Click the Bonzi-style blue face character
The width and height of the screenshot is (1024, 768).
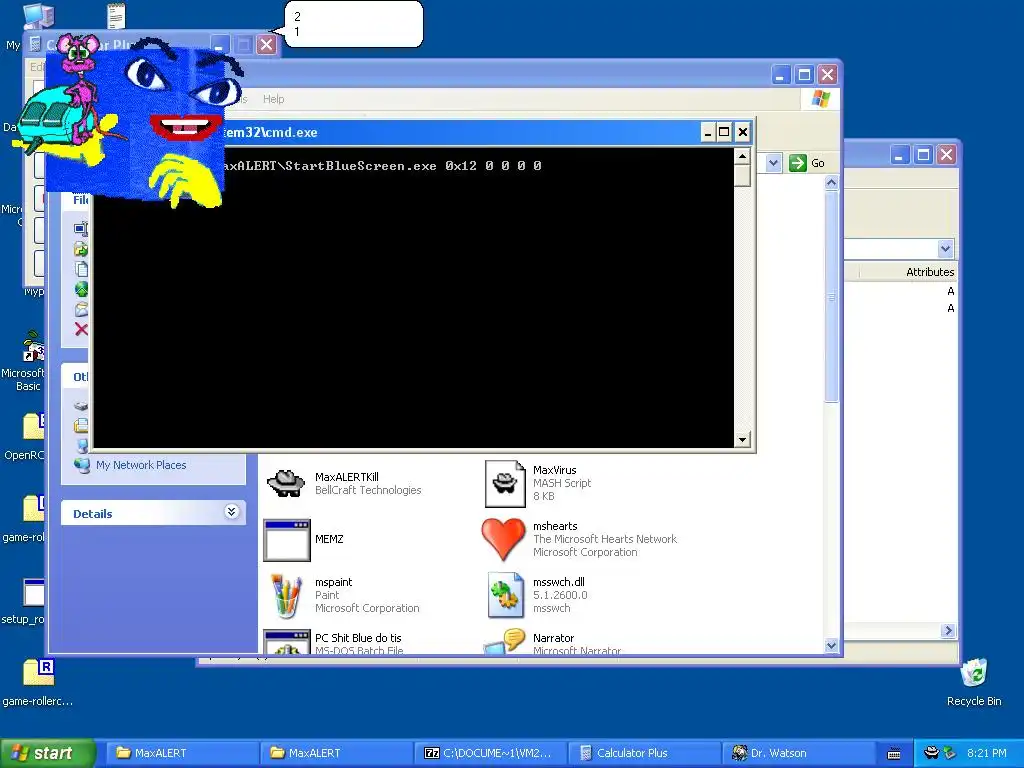176,124
